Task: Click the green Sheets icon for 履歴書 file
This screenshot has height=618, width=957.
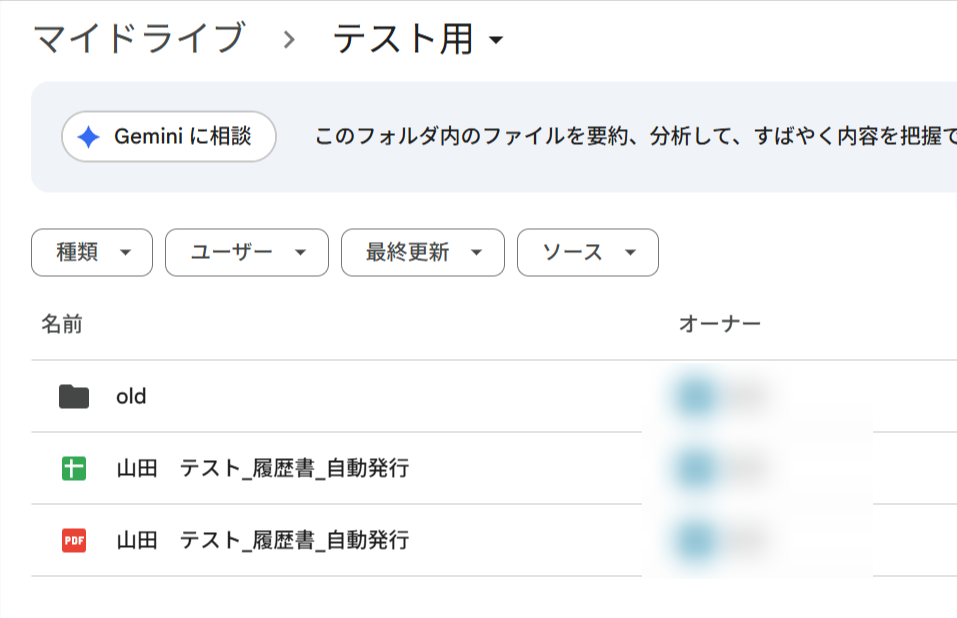Action: pos(74,469)
